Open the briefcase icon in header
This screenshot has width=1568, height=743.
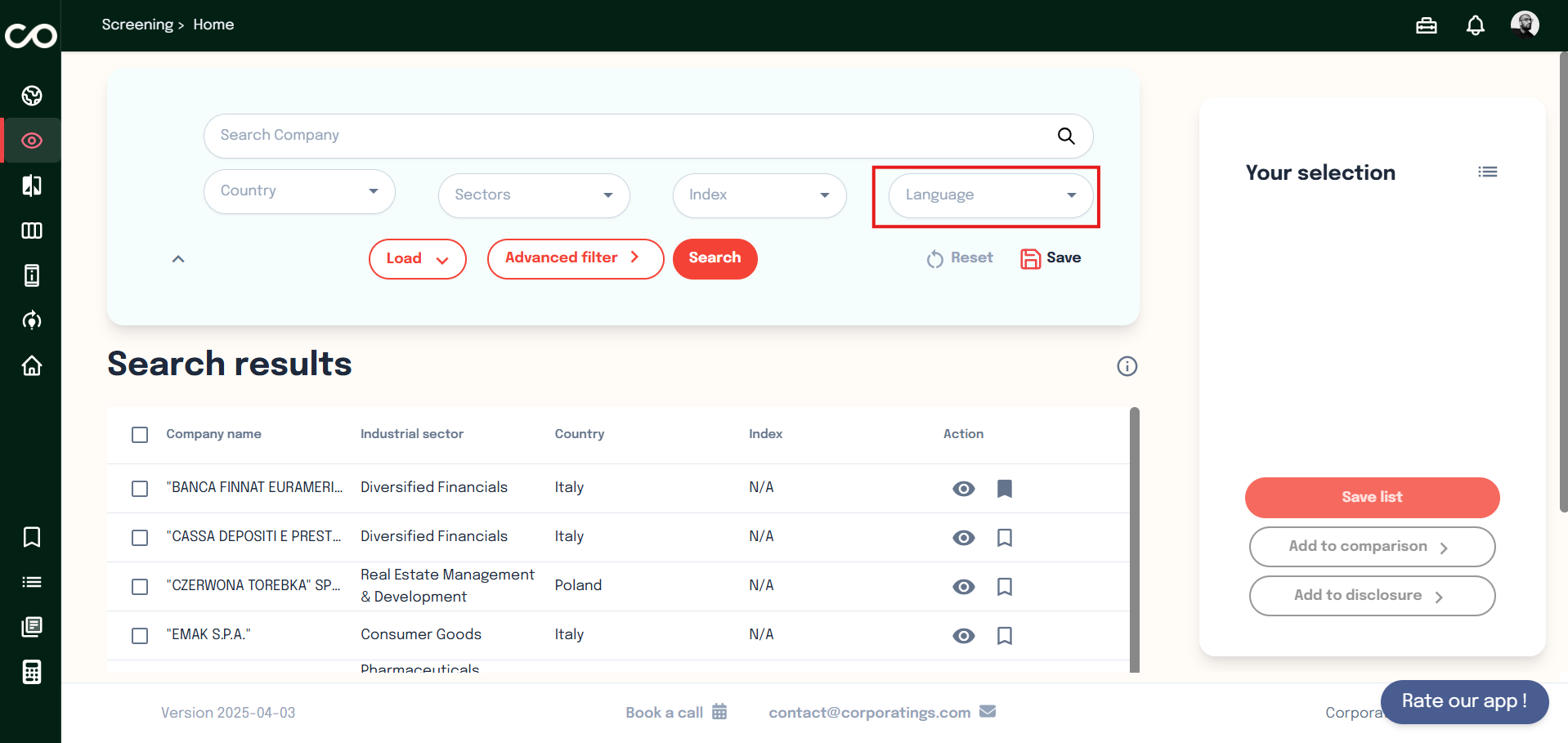[1426, 25]
